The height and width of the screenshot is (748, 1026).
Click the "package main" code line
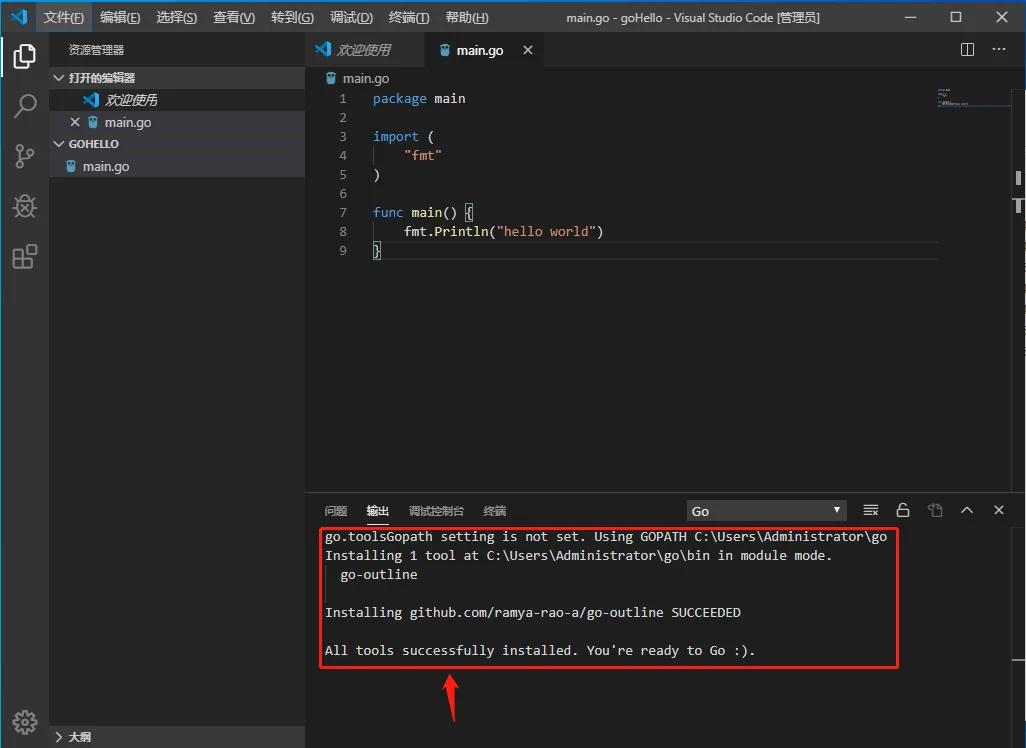pos(419,99)
